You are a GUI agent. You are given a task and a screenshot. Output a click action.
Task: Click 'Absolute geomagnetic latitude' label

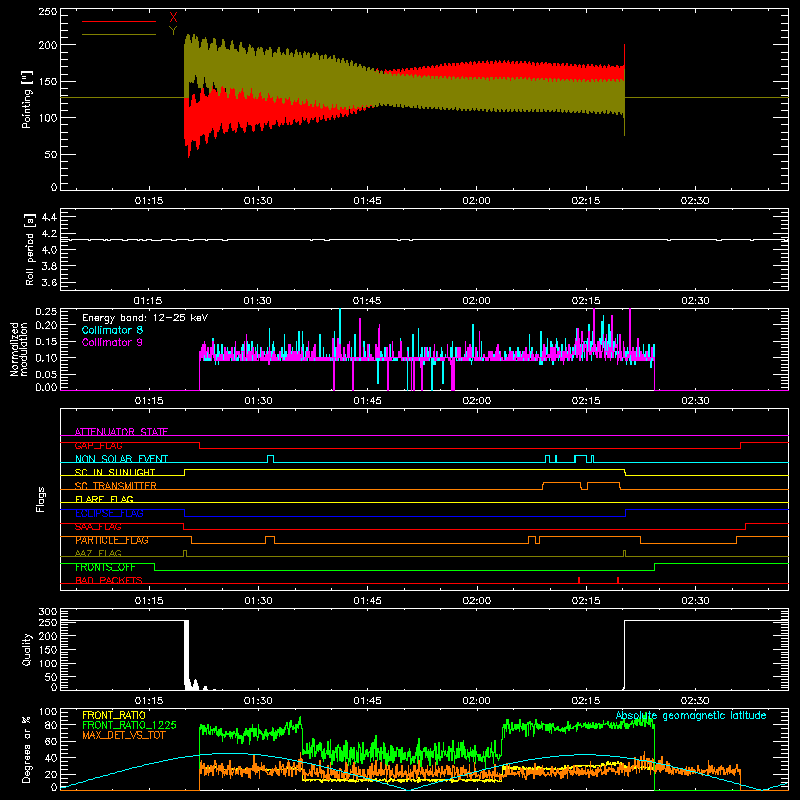[691, 715]
